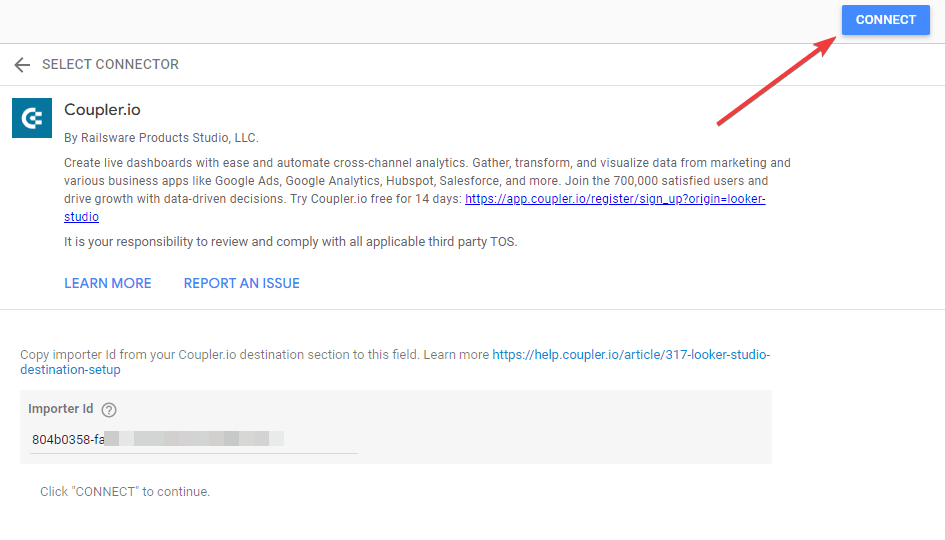This screenshot has height=540, width=945.
Task: Click the blue CONNECT button
Action: pyautogui.click(x=885, y=20)
